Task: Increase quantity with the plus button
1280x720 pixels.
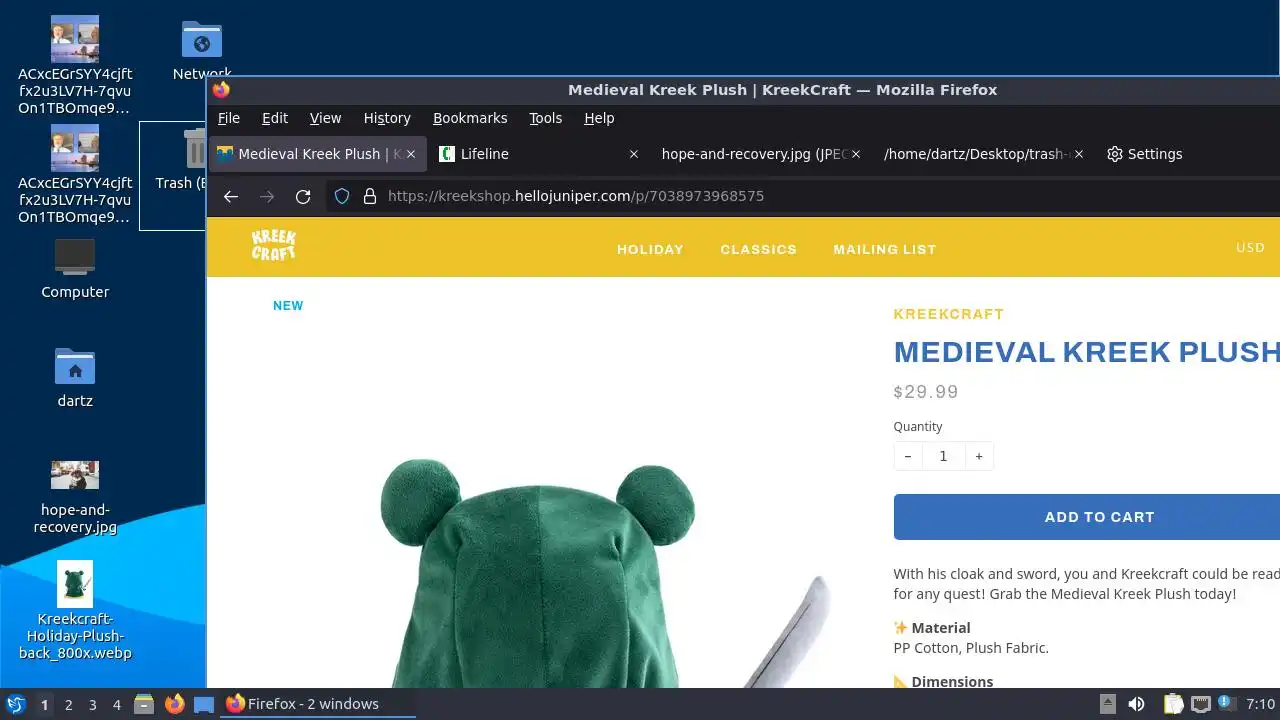Action: tap(979, 456)
